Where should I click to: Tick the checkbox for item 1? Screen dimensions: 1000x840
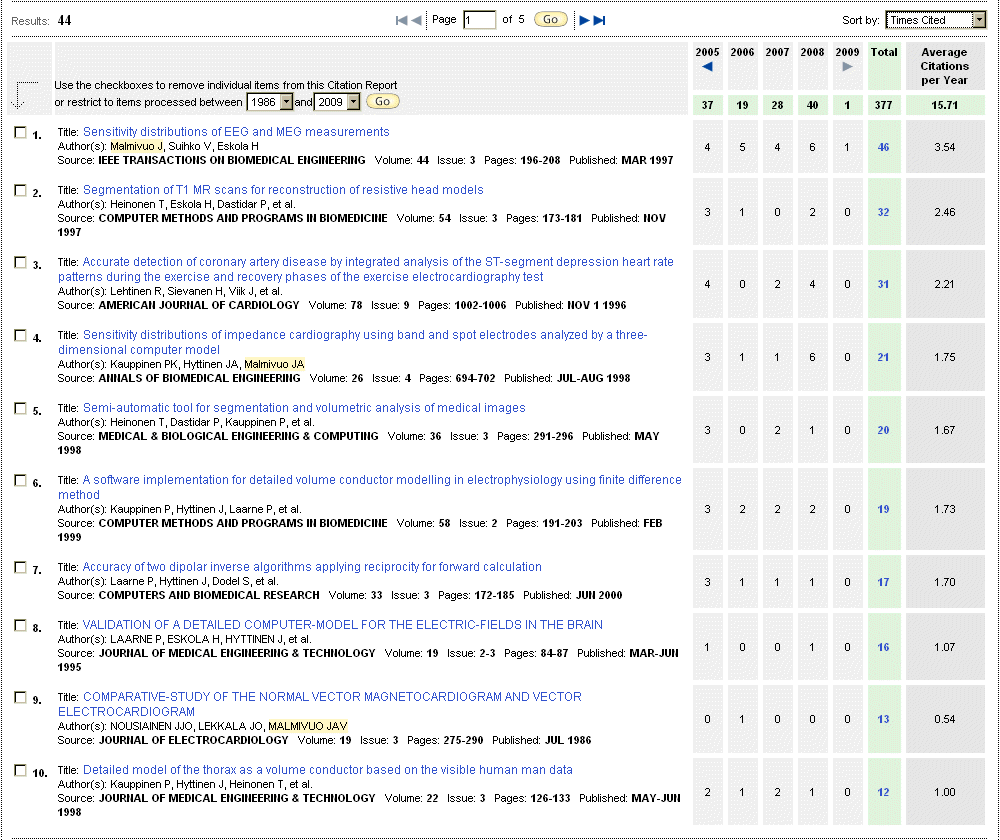coord(20,132)
